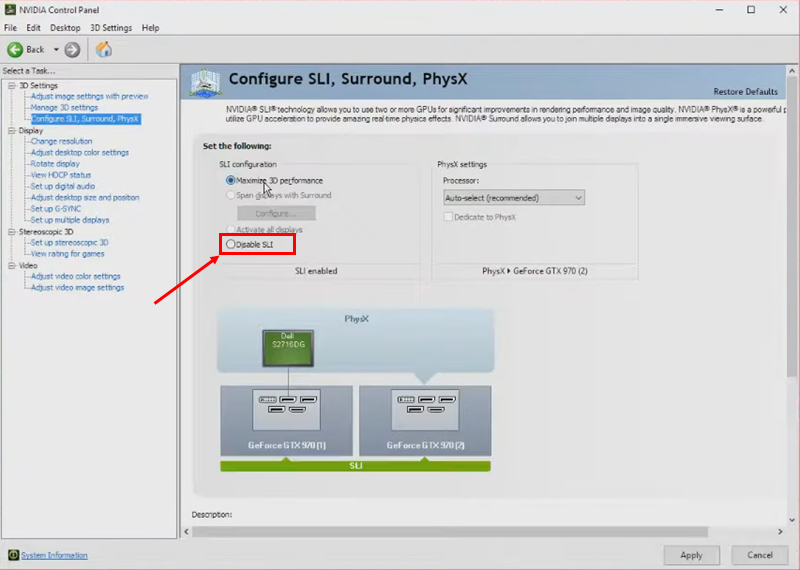Open View rating for games task
The width and height of the screenshot is (800, 570).
pos(67,254)
